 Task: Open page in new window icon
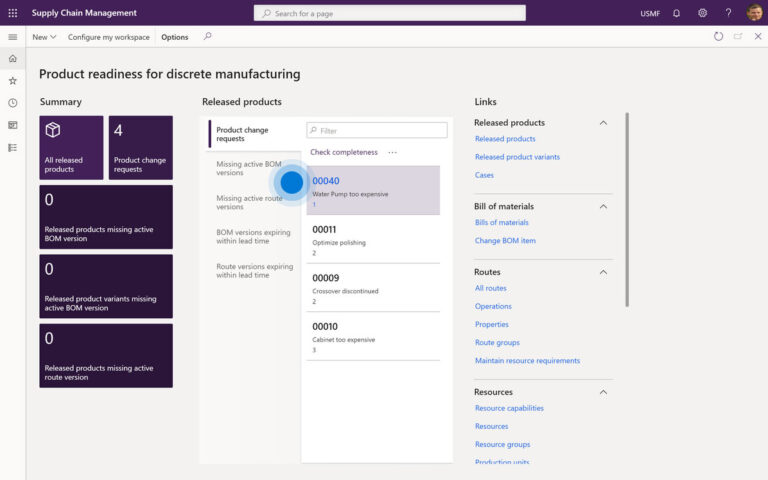click(738, 36)
